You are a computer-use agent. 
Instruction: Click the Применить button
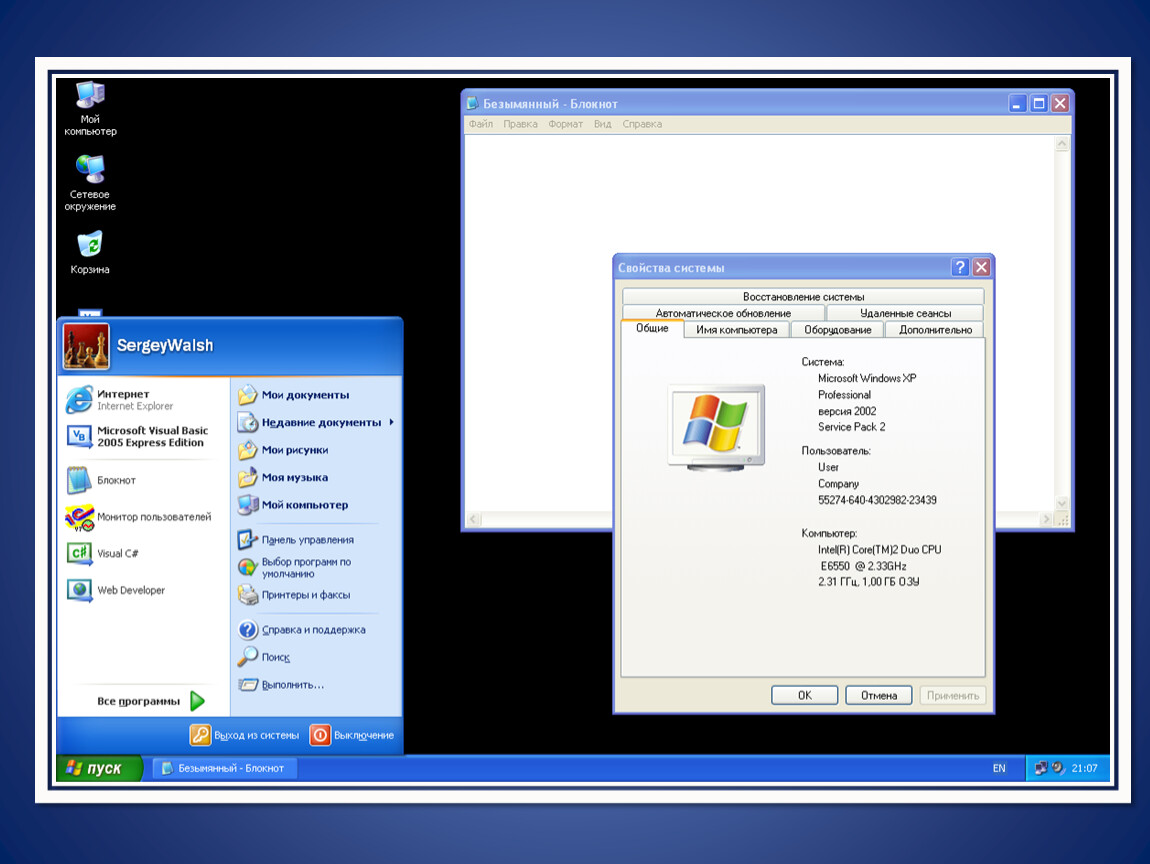point(953,695)
